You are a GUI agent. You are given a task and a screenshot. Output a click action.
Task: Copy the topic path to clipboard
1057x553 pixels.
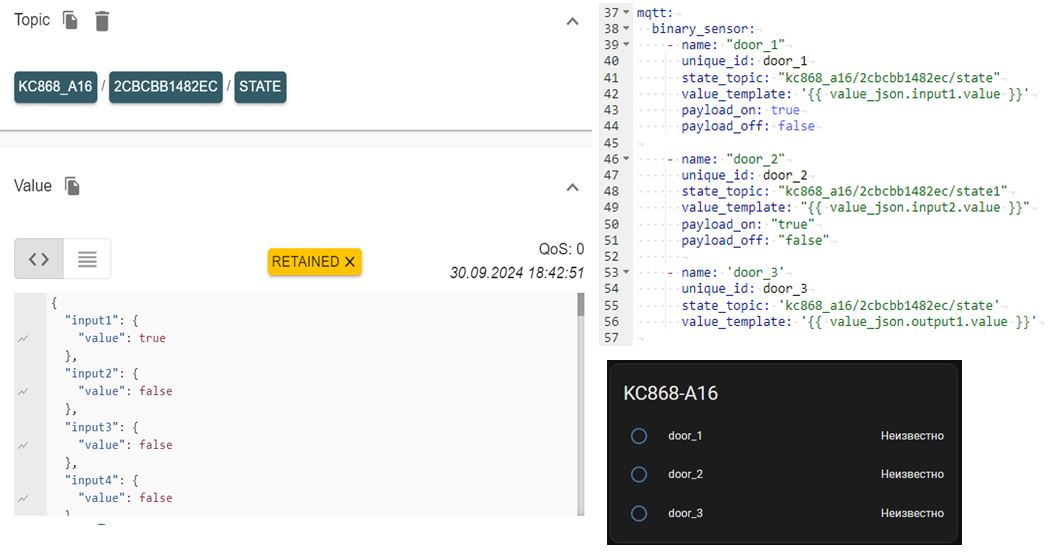pyautogui.click(x=70, y=21)
